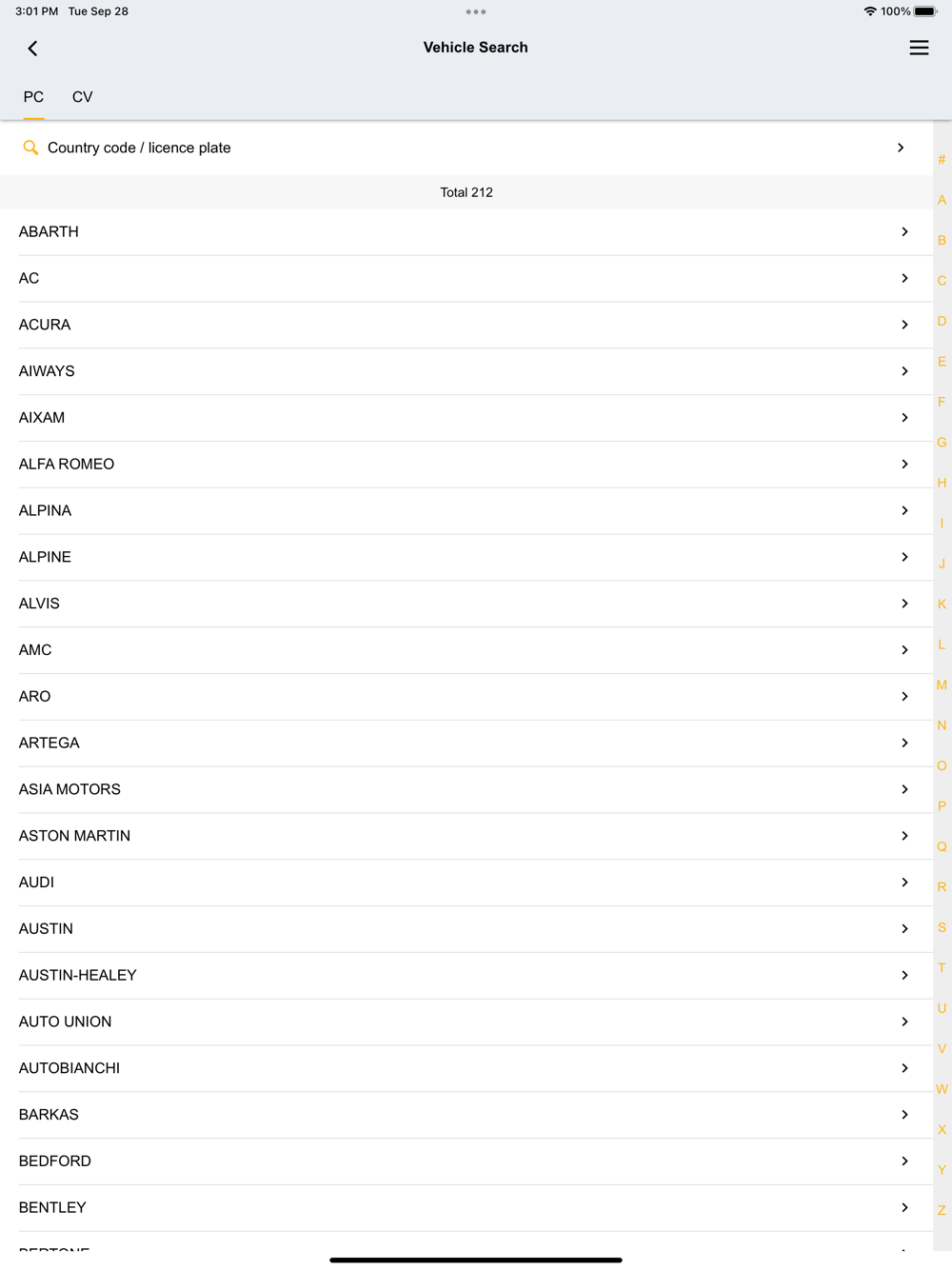The width and height of the screenshot is (952, 1270).
Task: Switch to the CV tab
Action: pos(83,97)
